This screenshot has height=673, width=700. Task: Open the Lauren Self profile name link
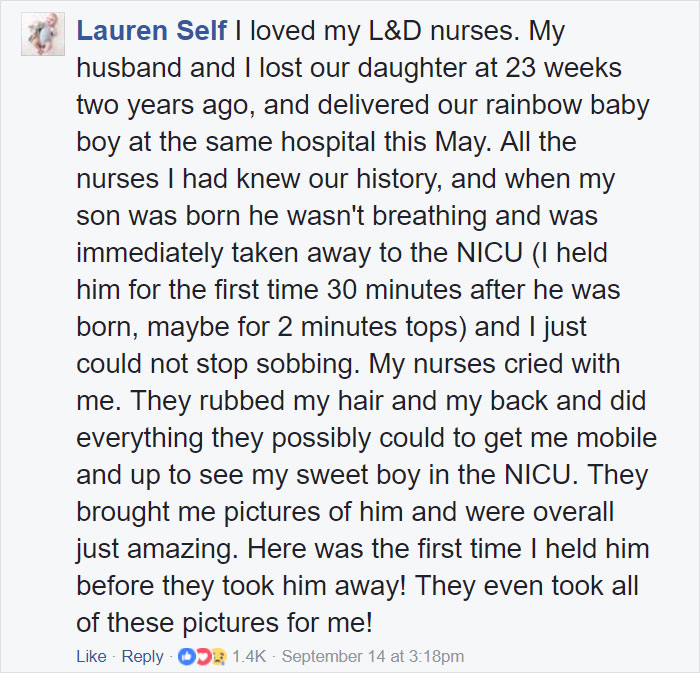[x=152, y=31]
